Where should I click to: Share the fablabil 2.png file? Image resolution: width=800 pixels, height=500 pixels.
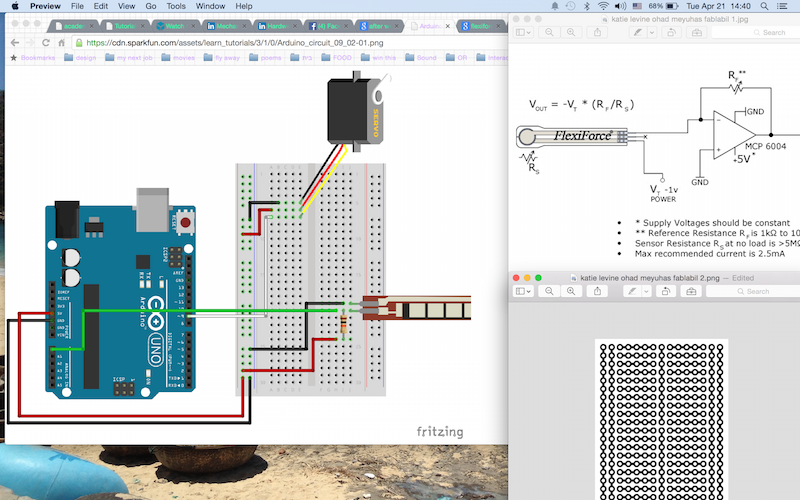point(597,291)
